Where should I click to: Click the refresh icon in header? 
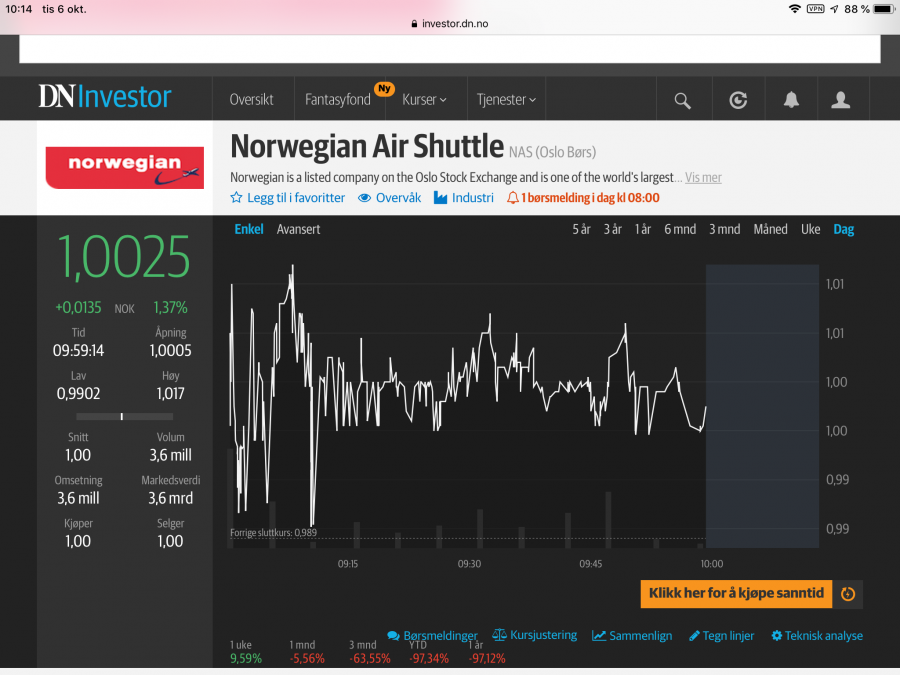(738, 100)
